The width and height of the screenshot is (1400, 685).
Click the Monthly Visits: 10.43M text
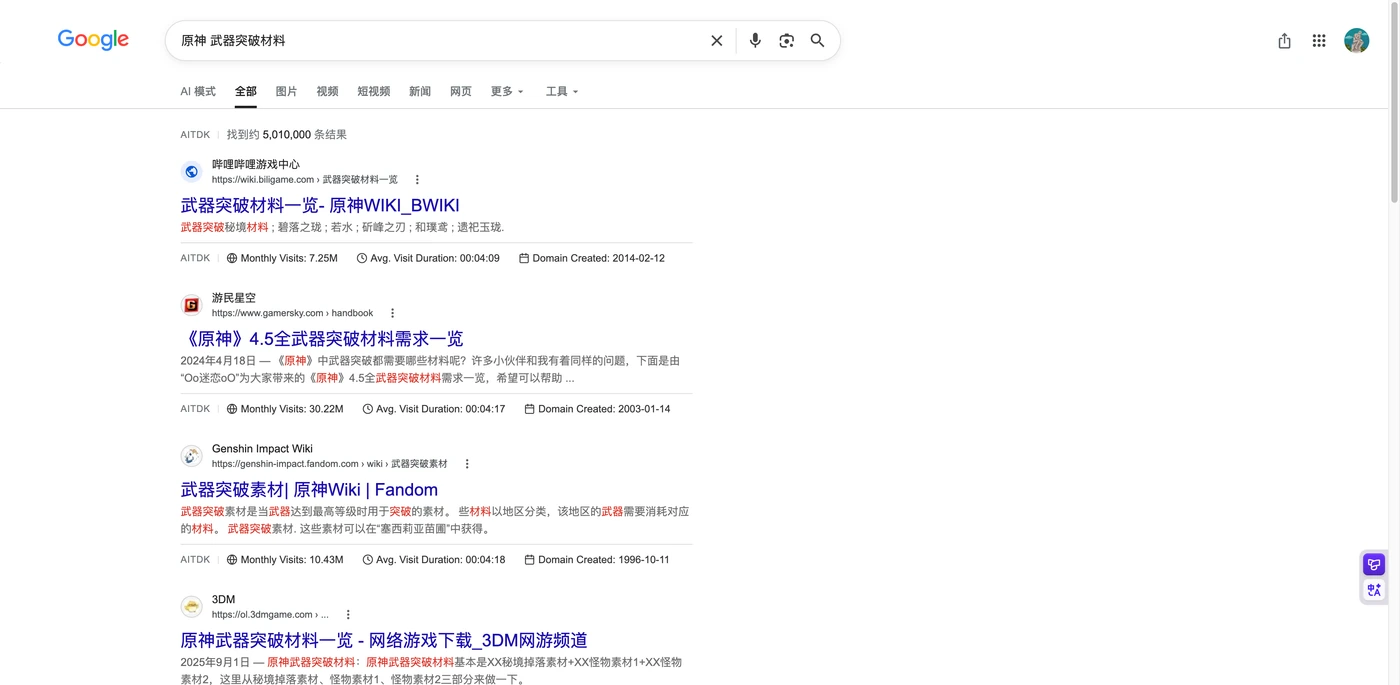pyautogui.click(x=292, y=560)
